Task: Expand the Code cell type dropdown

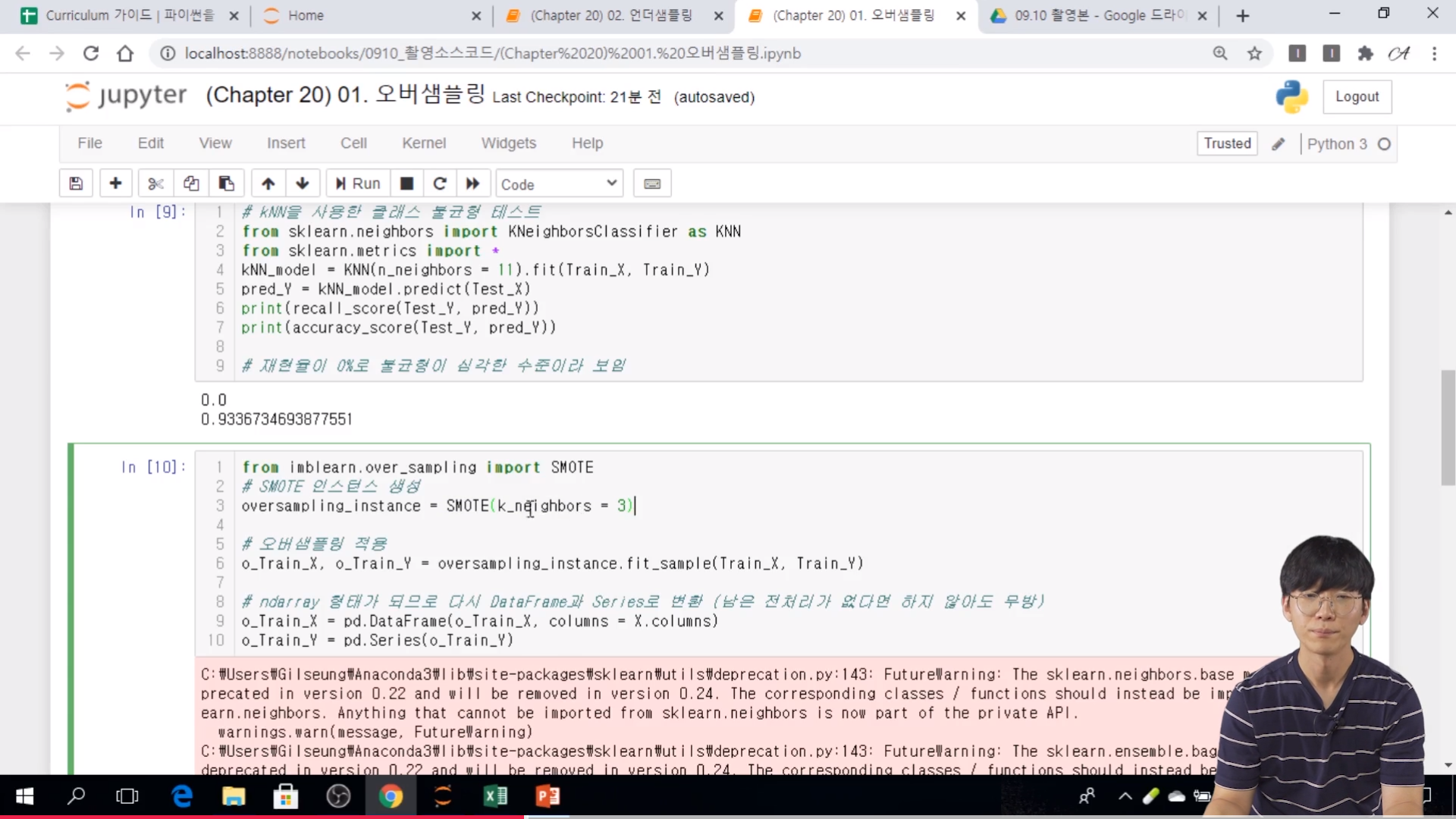Action: (559, 184)
